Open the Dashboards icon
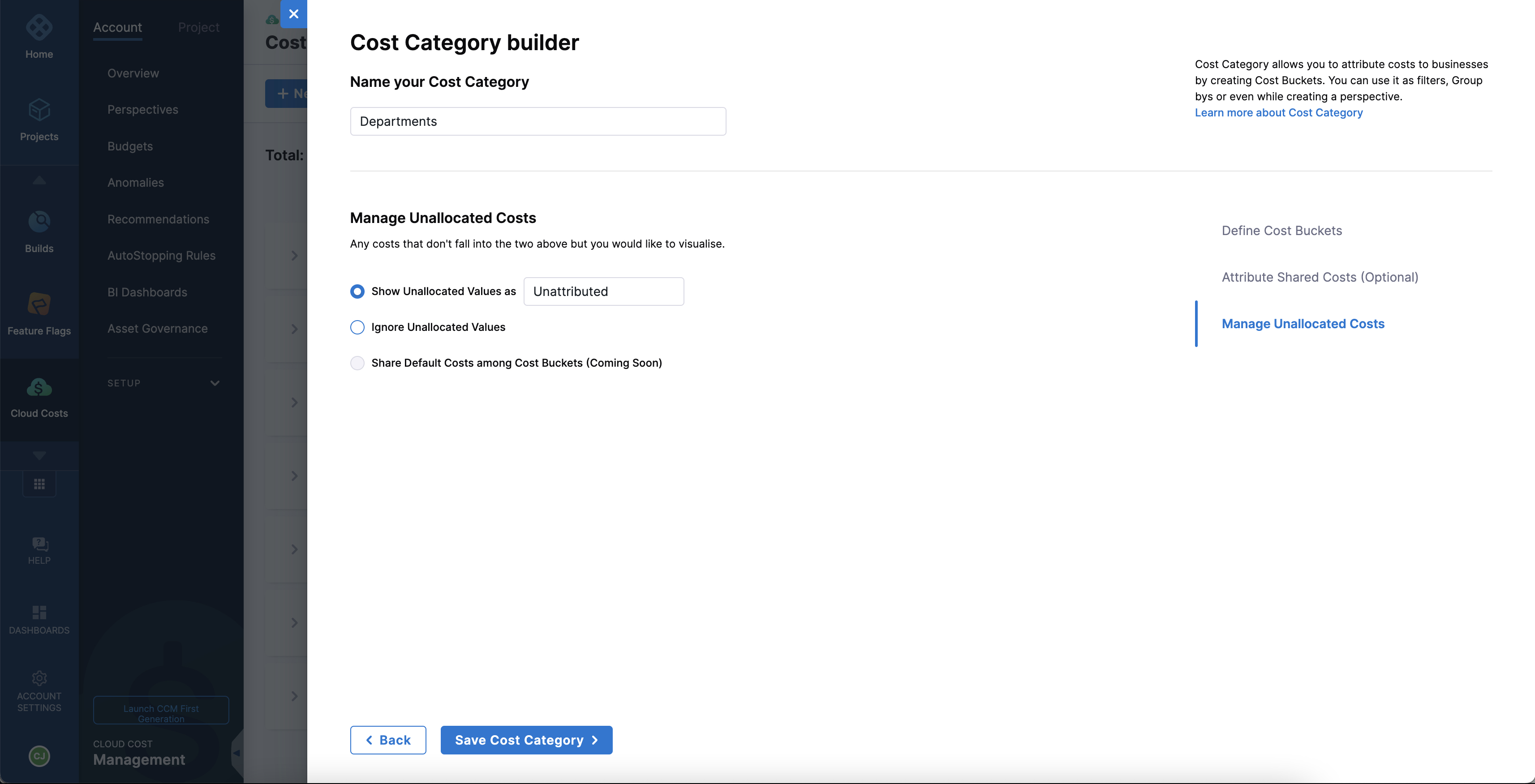 [39, 613]
